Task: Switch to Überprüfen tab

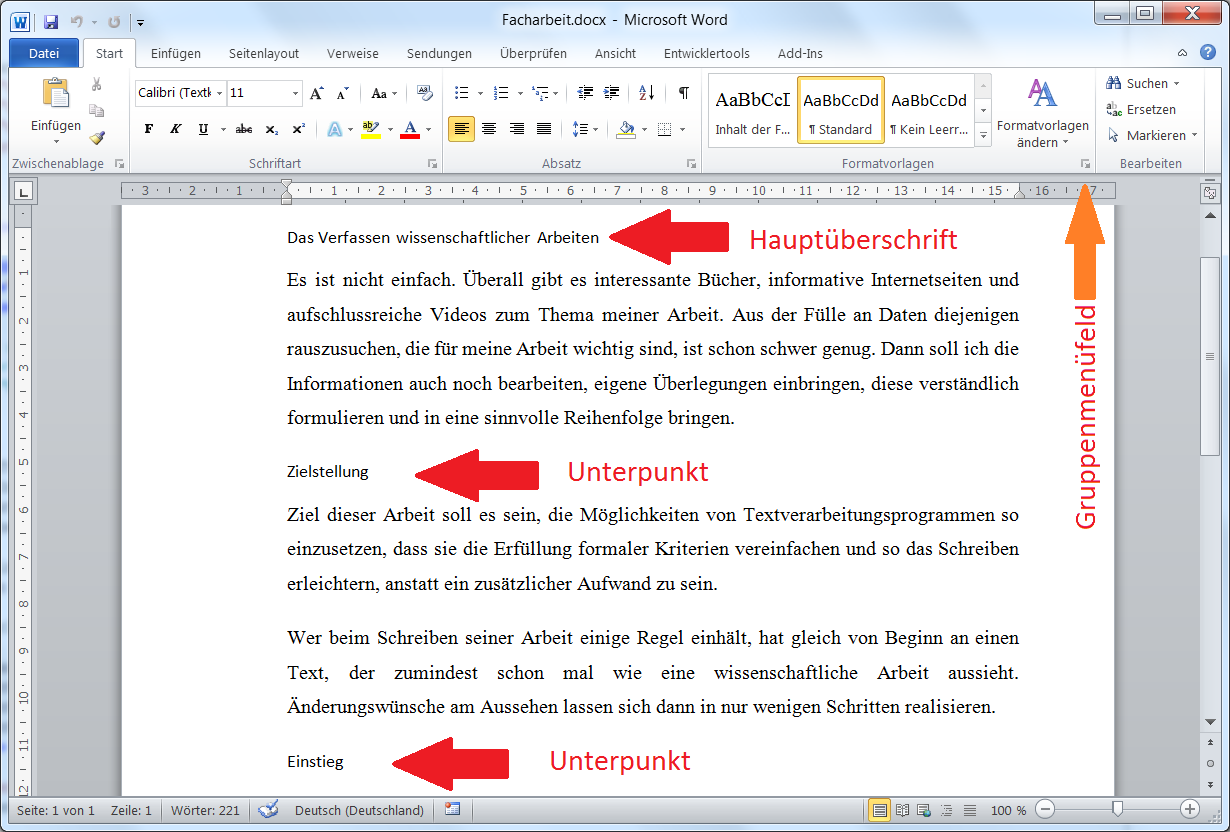Action: click(533, 54)
